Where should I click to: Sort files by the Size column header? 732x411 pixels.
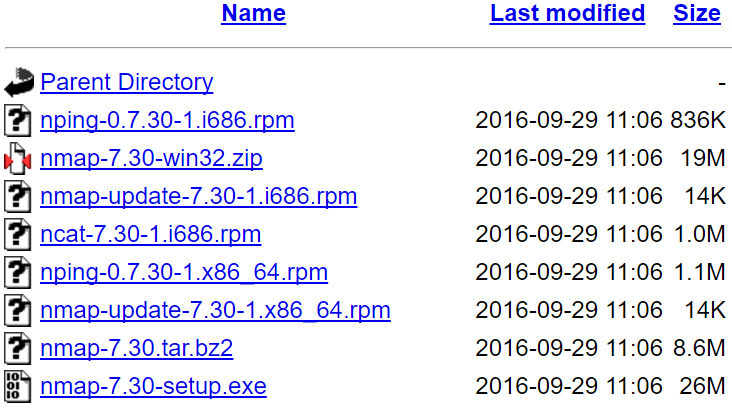697,13
